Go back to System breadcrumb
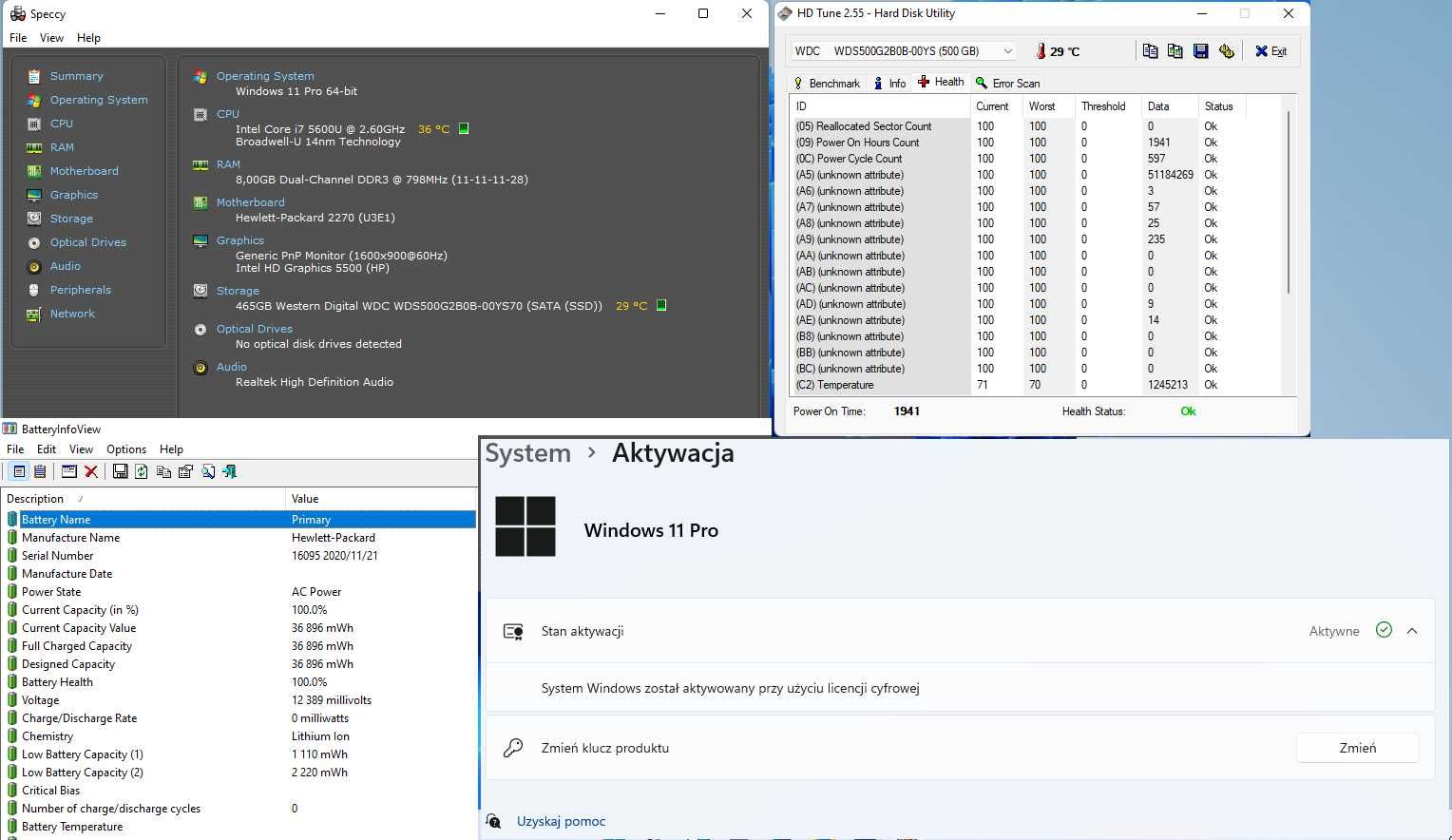This screenshot has width=1452, height=840. [527, 453]
